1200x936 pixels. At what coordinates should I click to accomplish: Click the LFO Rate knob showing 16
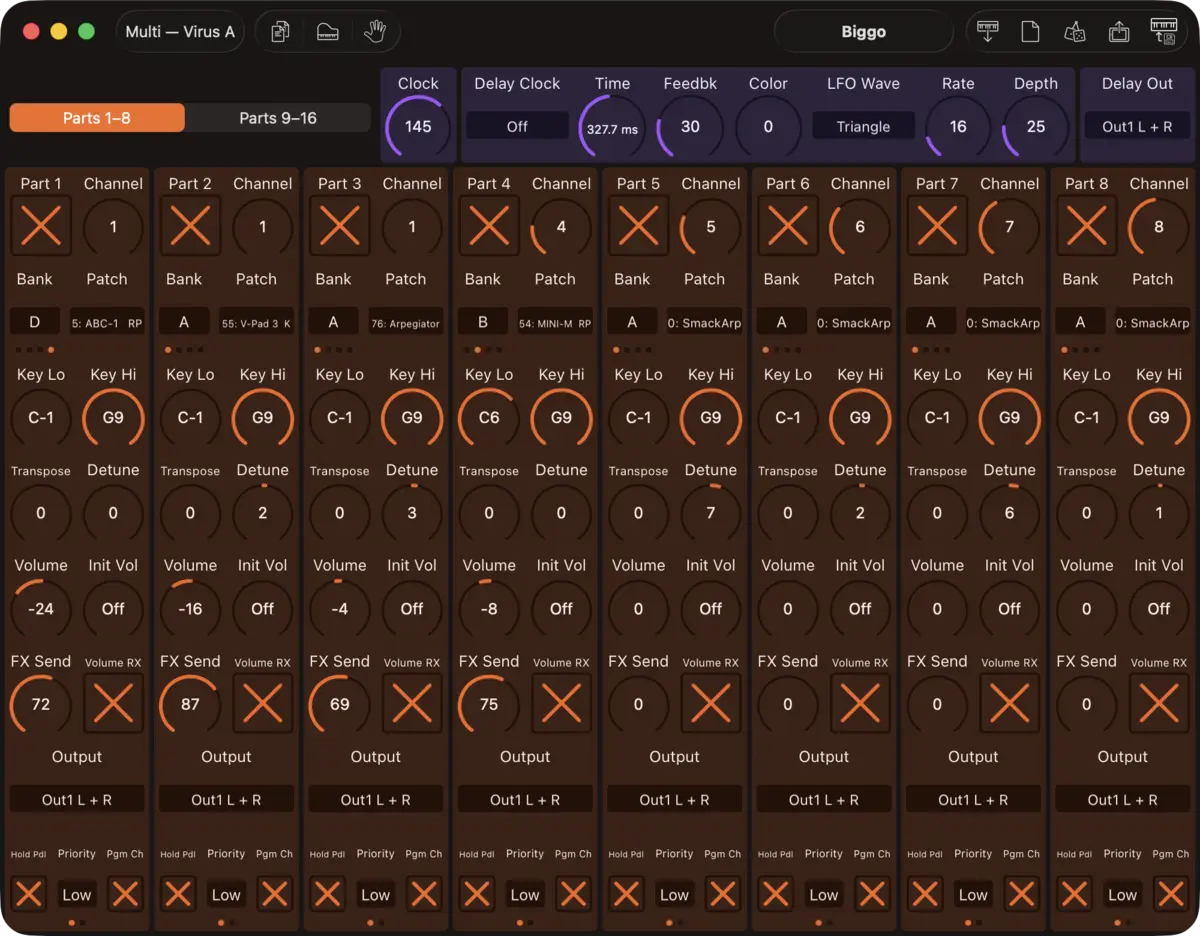pyautogui.click(x=958, y=126)
